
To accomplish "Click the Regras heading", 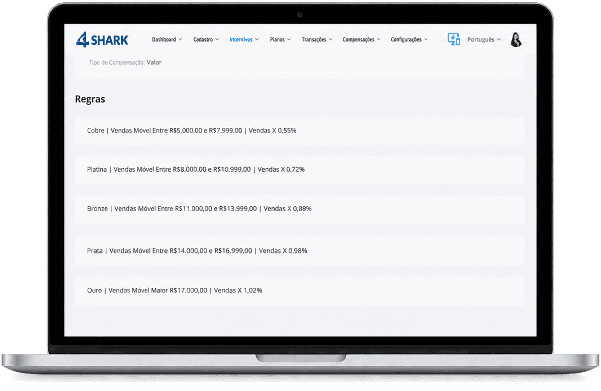I will [x=90, y=99].
